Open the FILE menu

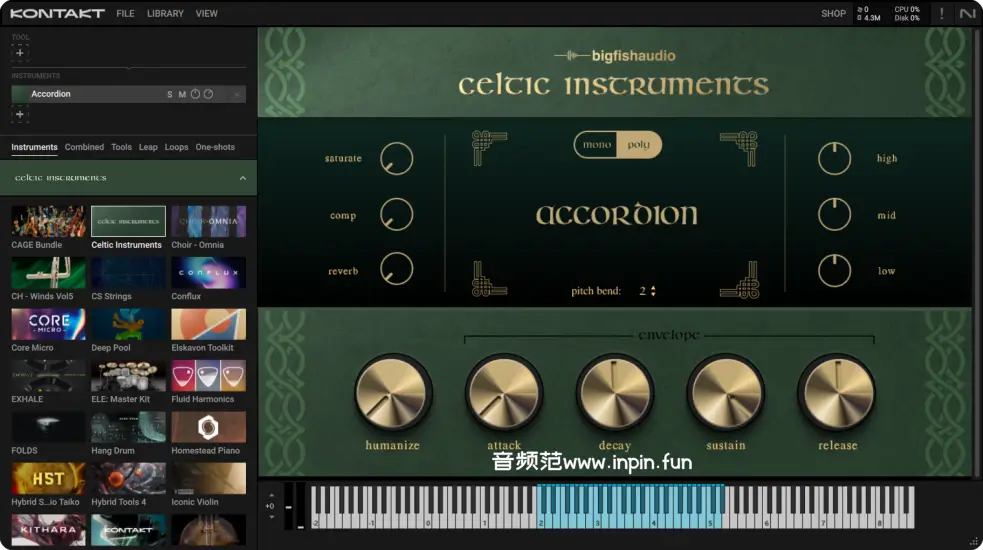point(125,13)
